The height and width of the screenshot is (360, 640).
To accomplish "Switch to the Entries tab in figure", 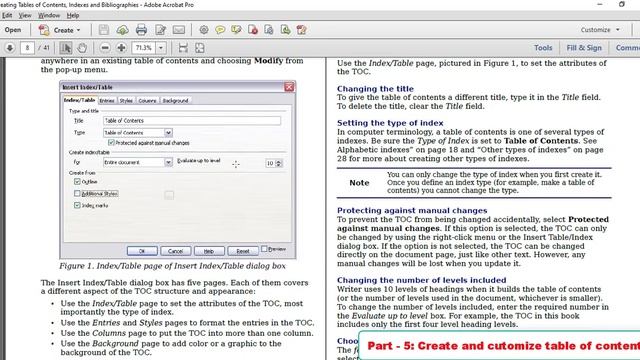I will 107,100.
